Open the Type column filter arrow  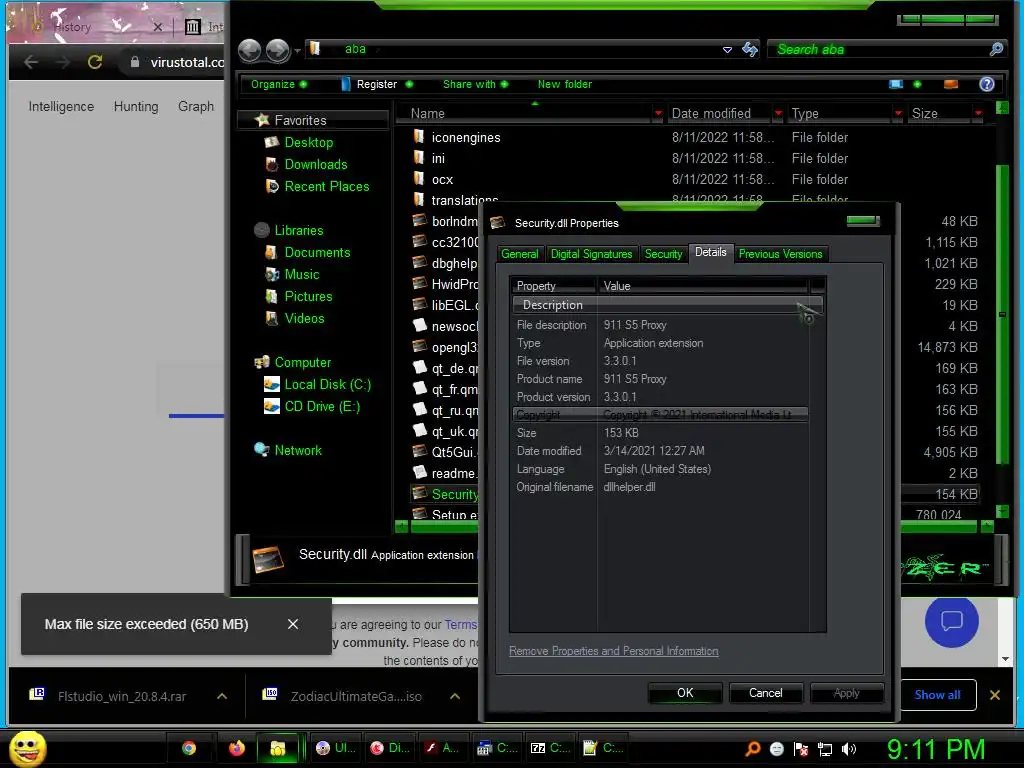[898, 114]
